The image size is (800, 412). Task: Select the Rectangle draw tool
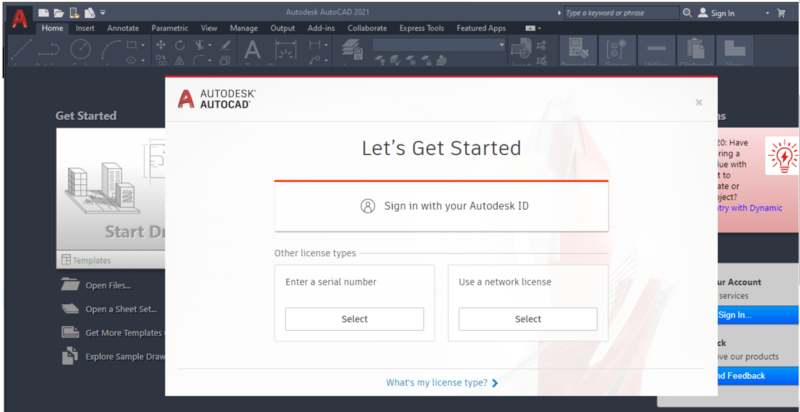(132, 44)
